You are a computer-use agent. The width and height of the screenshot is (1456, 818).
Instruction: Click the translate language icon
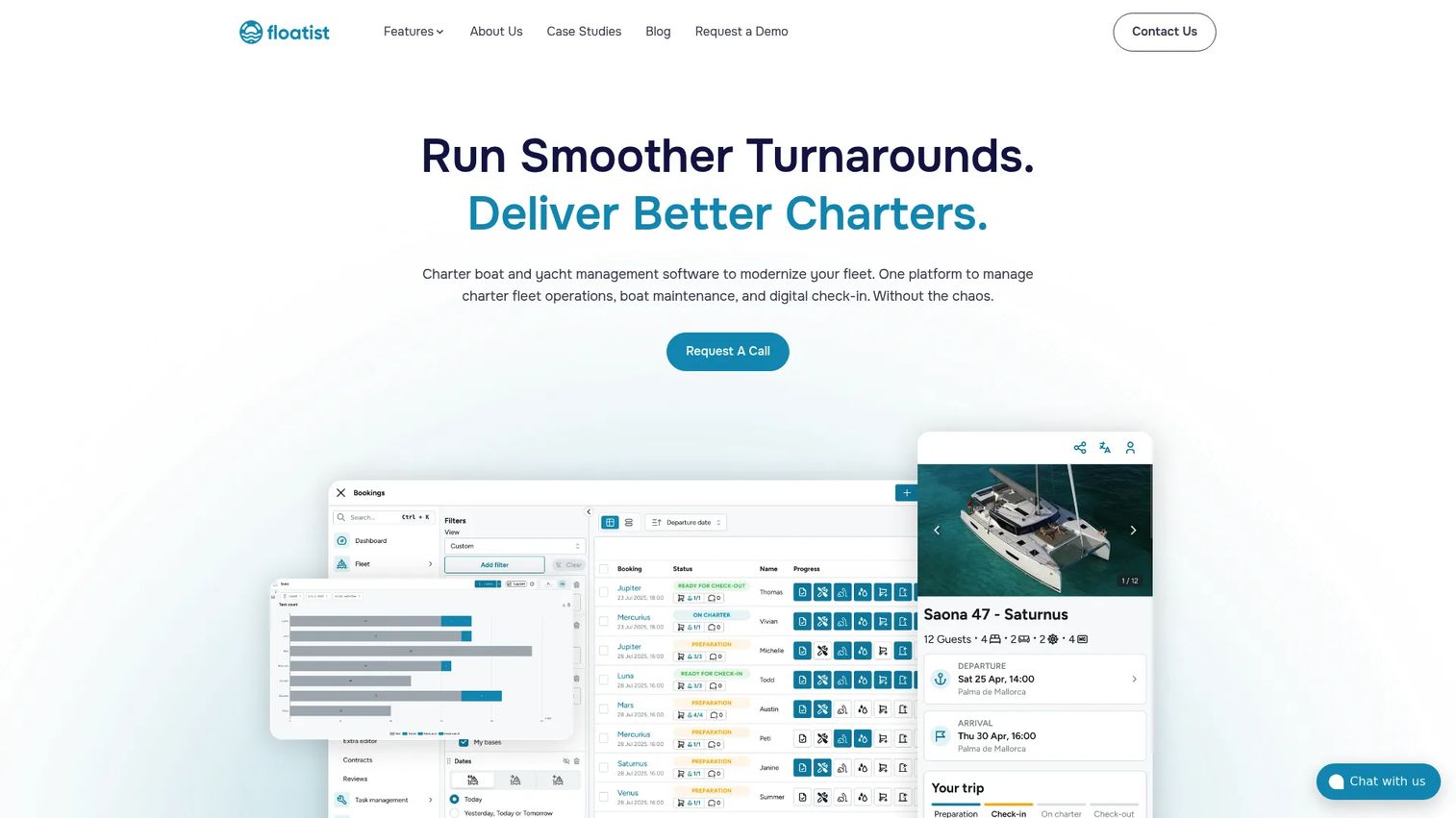[1105, 448]
